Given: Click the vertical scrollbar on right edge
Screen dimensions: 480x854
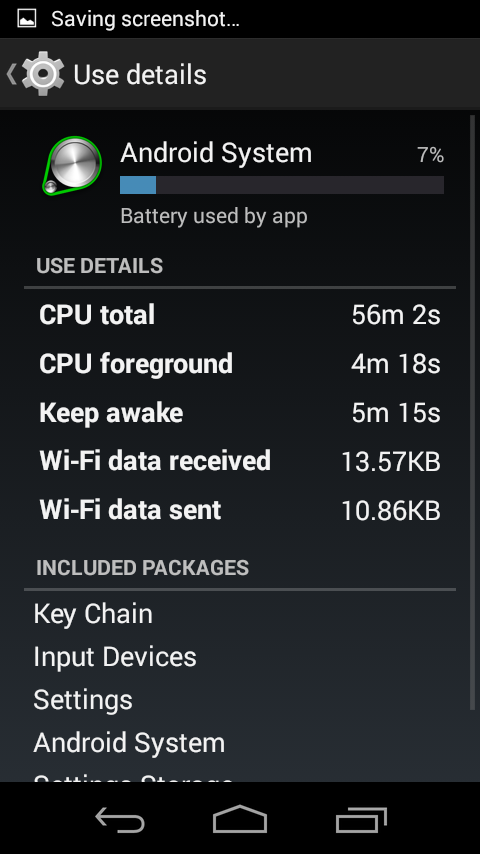Looking at the screenshot, I should click(472, 412).
